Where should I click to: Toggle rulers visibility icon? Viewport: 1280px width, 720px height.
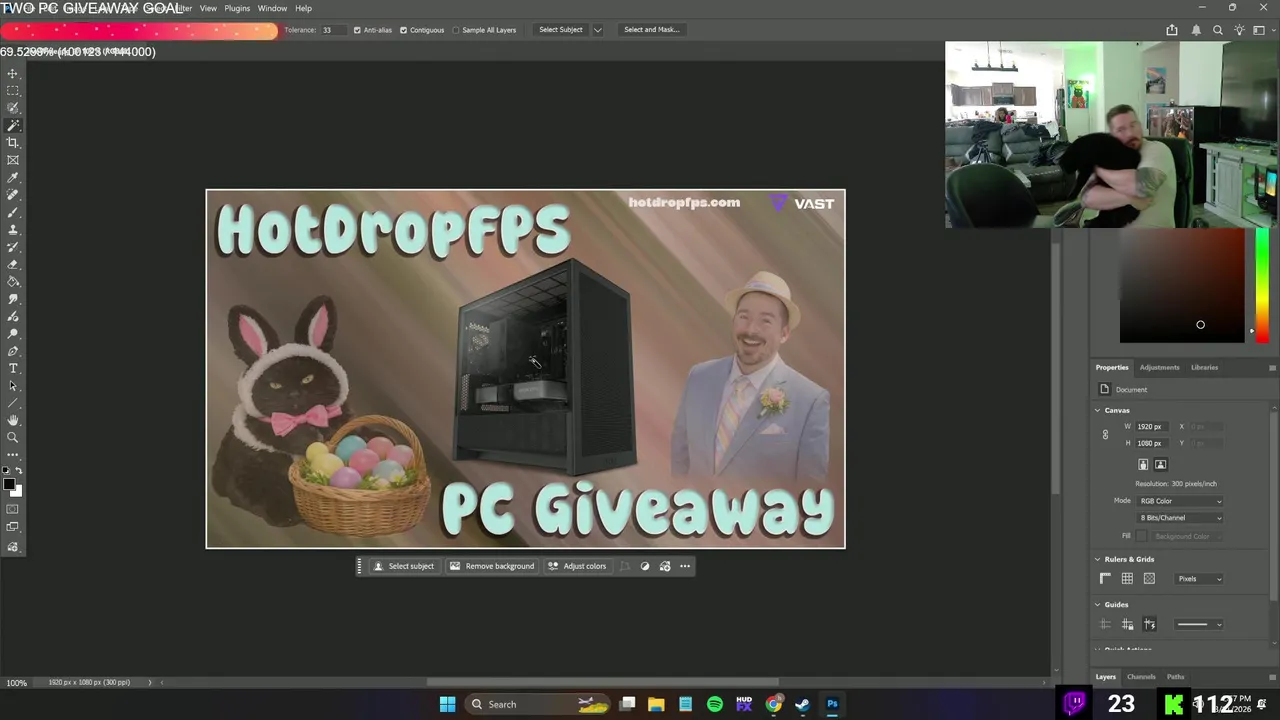pyautogui.click(x=1105, y=579)
